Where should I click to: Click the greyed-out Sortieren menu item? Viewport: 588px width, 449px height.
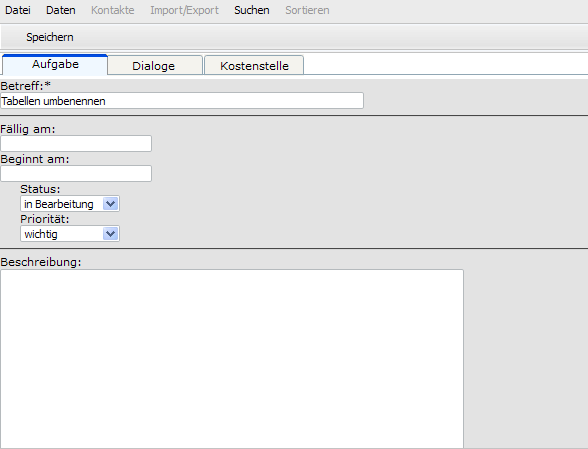coord(307,10)
